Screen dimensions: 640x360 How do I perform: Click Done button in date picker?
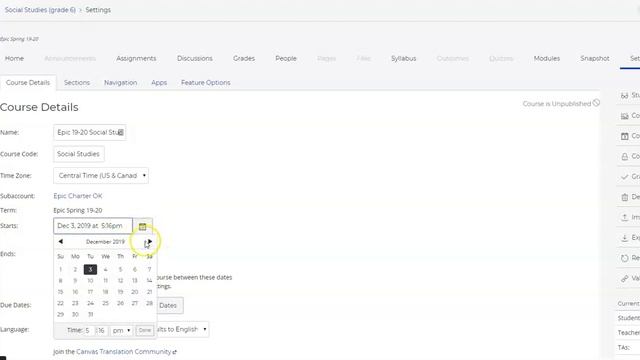[x=144, y=330]
